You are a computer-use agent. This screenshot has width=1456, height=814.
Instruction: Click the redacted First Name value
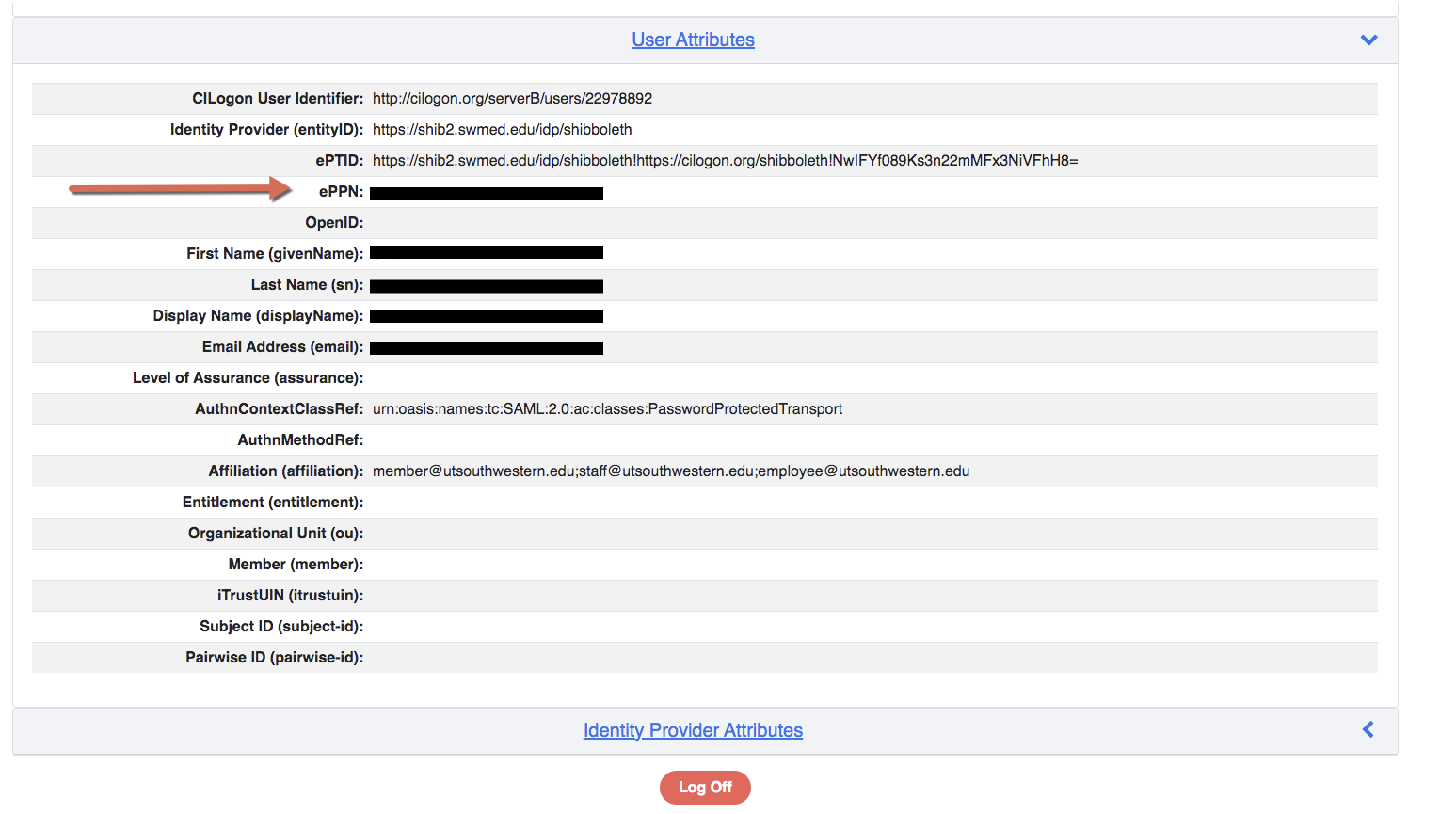point(486,252)
